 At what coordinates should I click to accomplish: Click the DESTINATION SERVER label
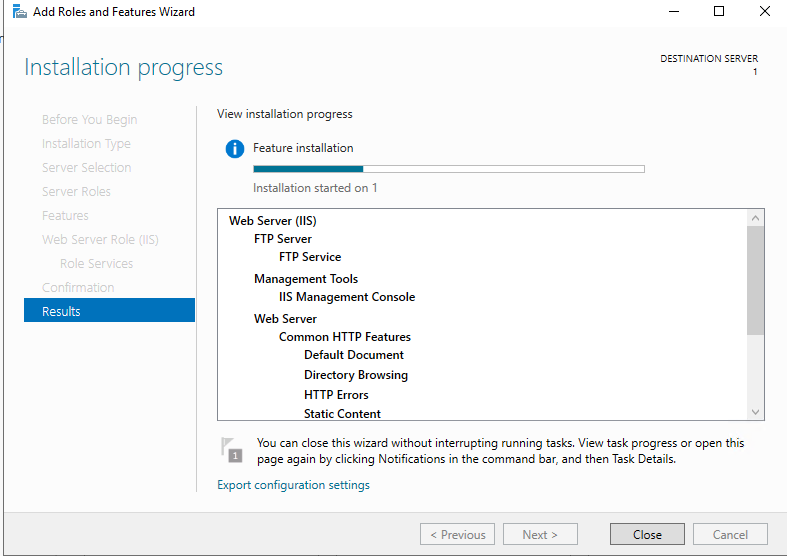pyautogui.click(x=709, y=58)
